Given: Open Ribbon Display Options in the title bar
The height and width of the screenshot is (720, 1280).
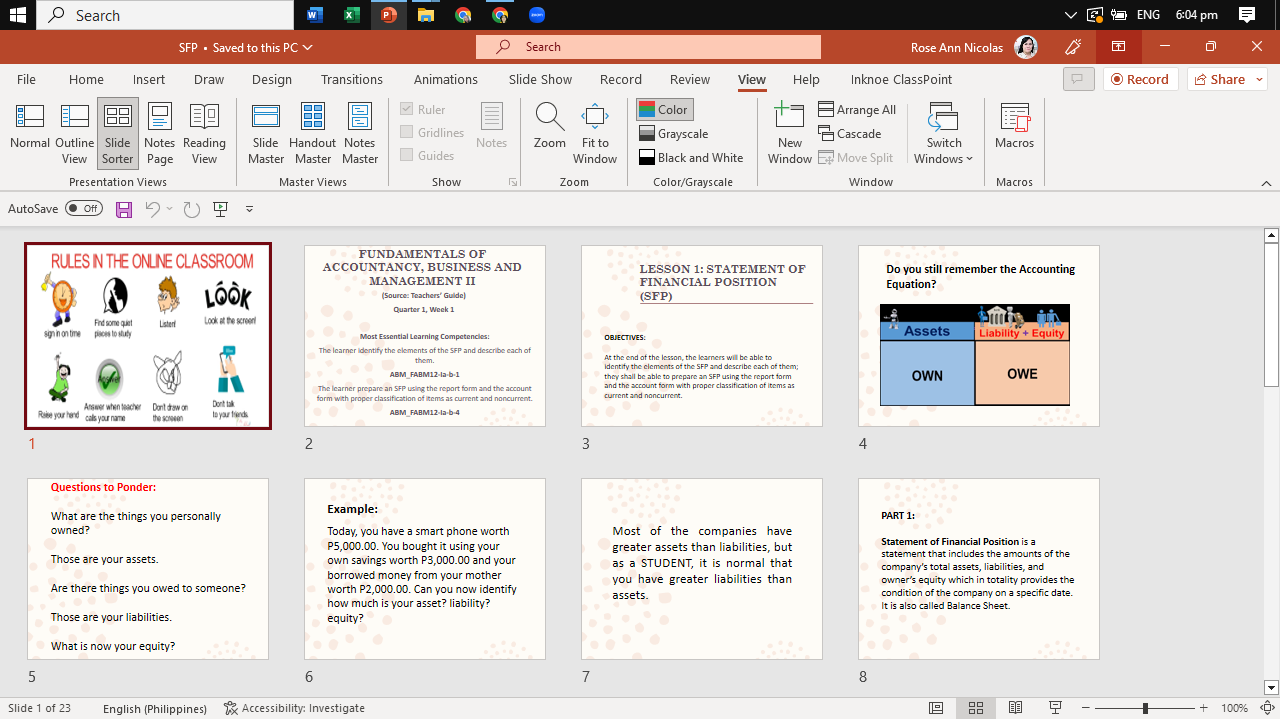Looking at the screenshot, I should coord(1118,47).
